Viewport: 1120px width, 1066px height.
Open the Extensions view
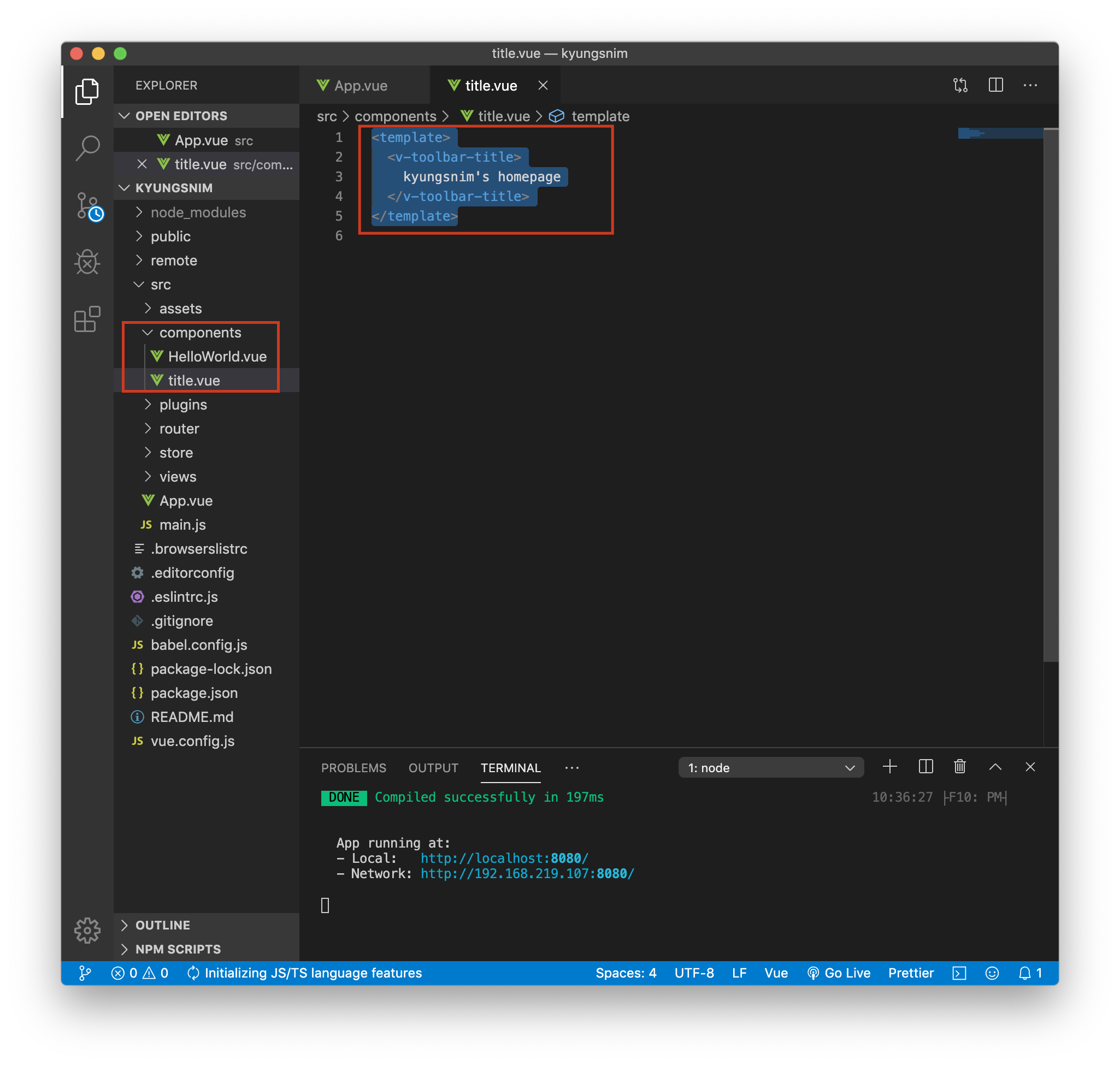87,319
